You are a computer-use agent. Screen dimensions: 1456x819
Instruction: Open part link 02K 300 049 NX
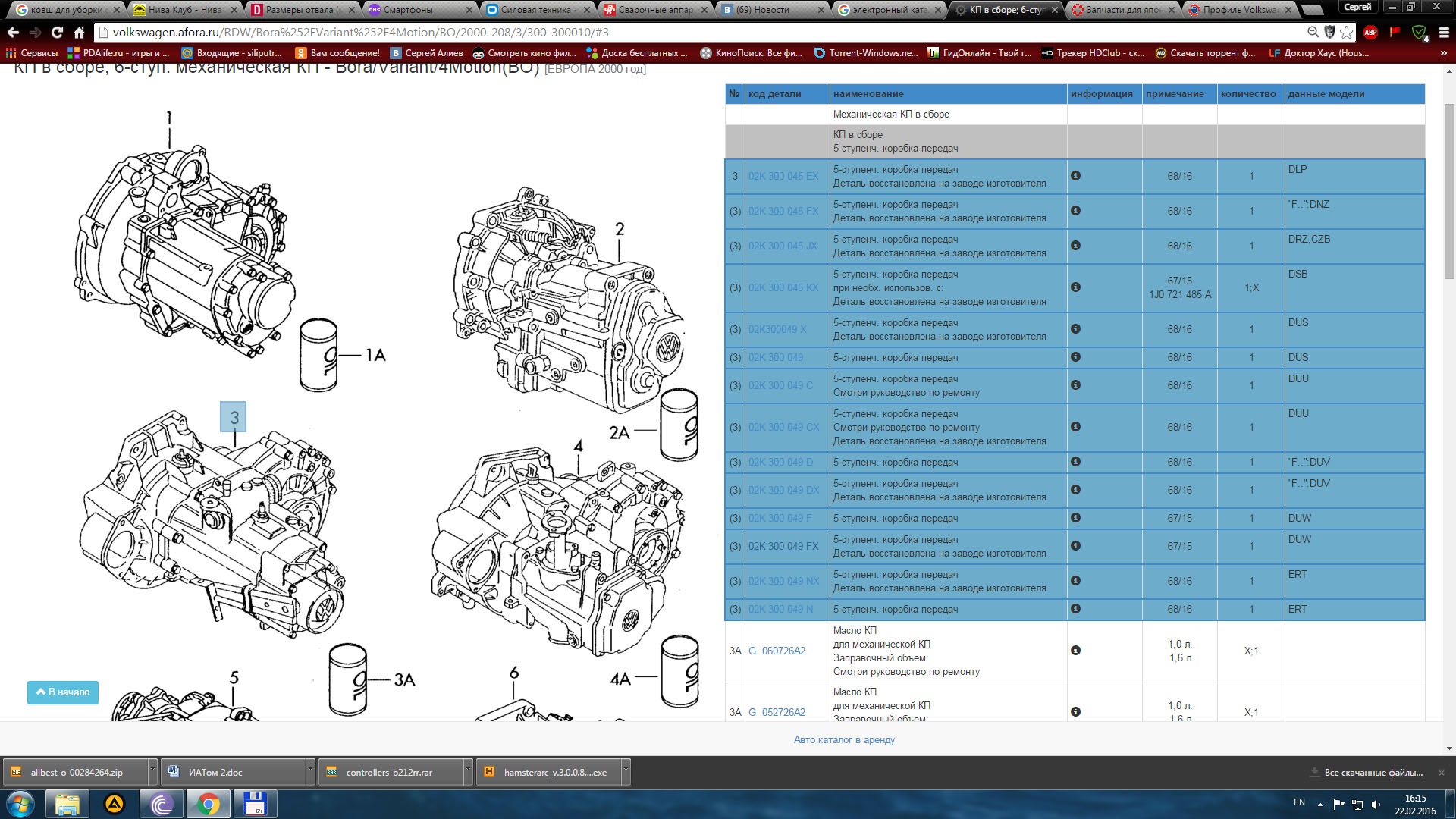pos(783,581)
